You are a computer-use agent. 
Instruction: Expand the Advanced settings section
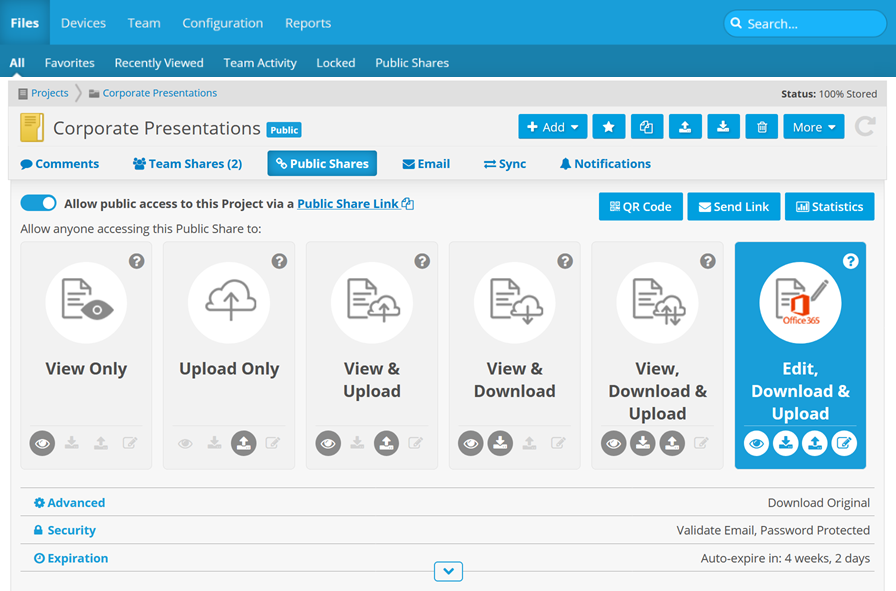click(x=69, y=503)
